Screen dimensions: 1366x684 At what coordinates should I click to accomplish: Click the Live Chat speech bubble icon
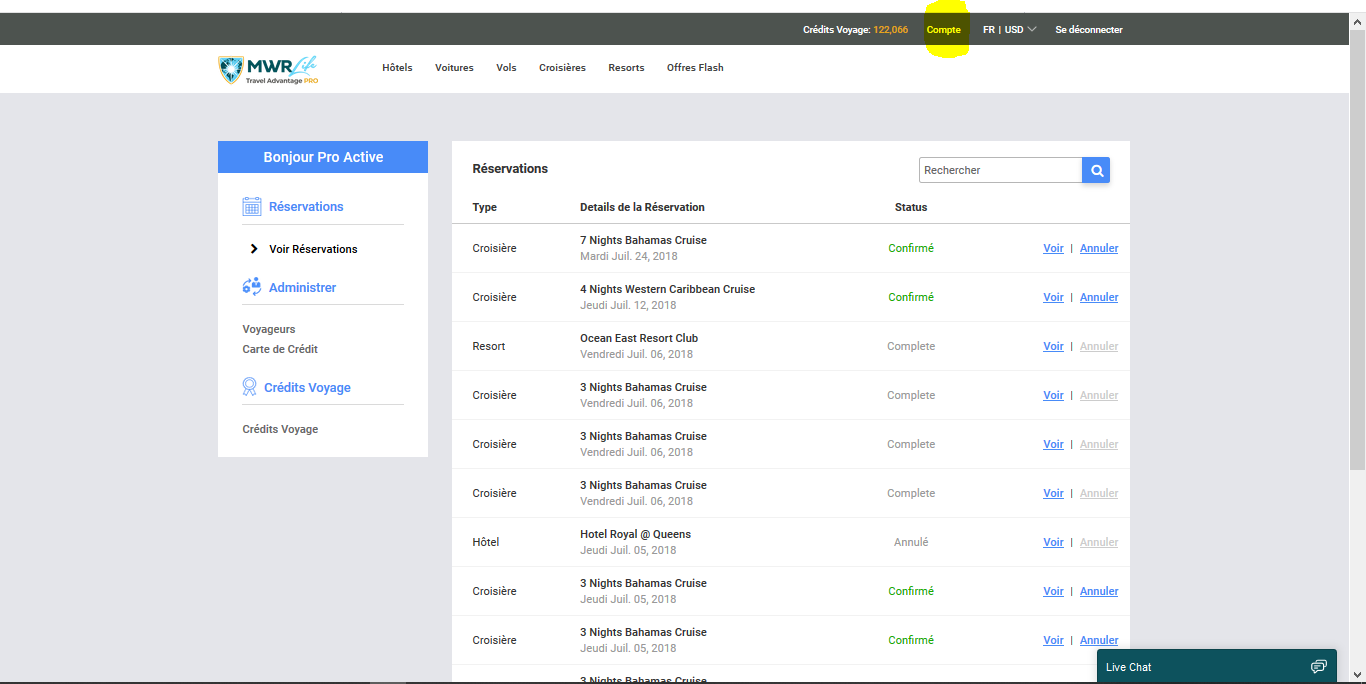[x=1319, y=667]
